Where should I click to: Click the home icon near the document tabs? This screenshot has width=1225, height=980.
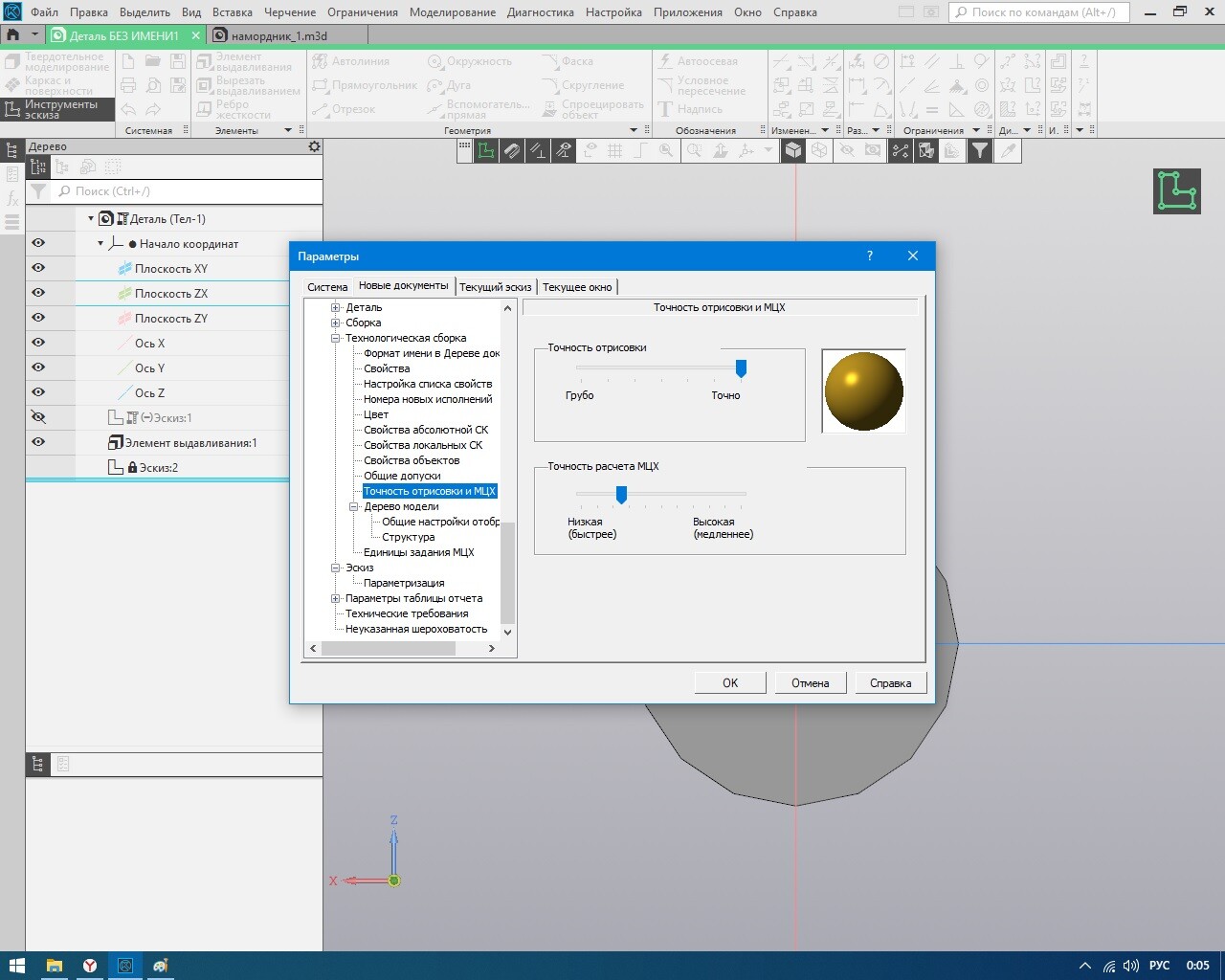[x=12, y=34]
